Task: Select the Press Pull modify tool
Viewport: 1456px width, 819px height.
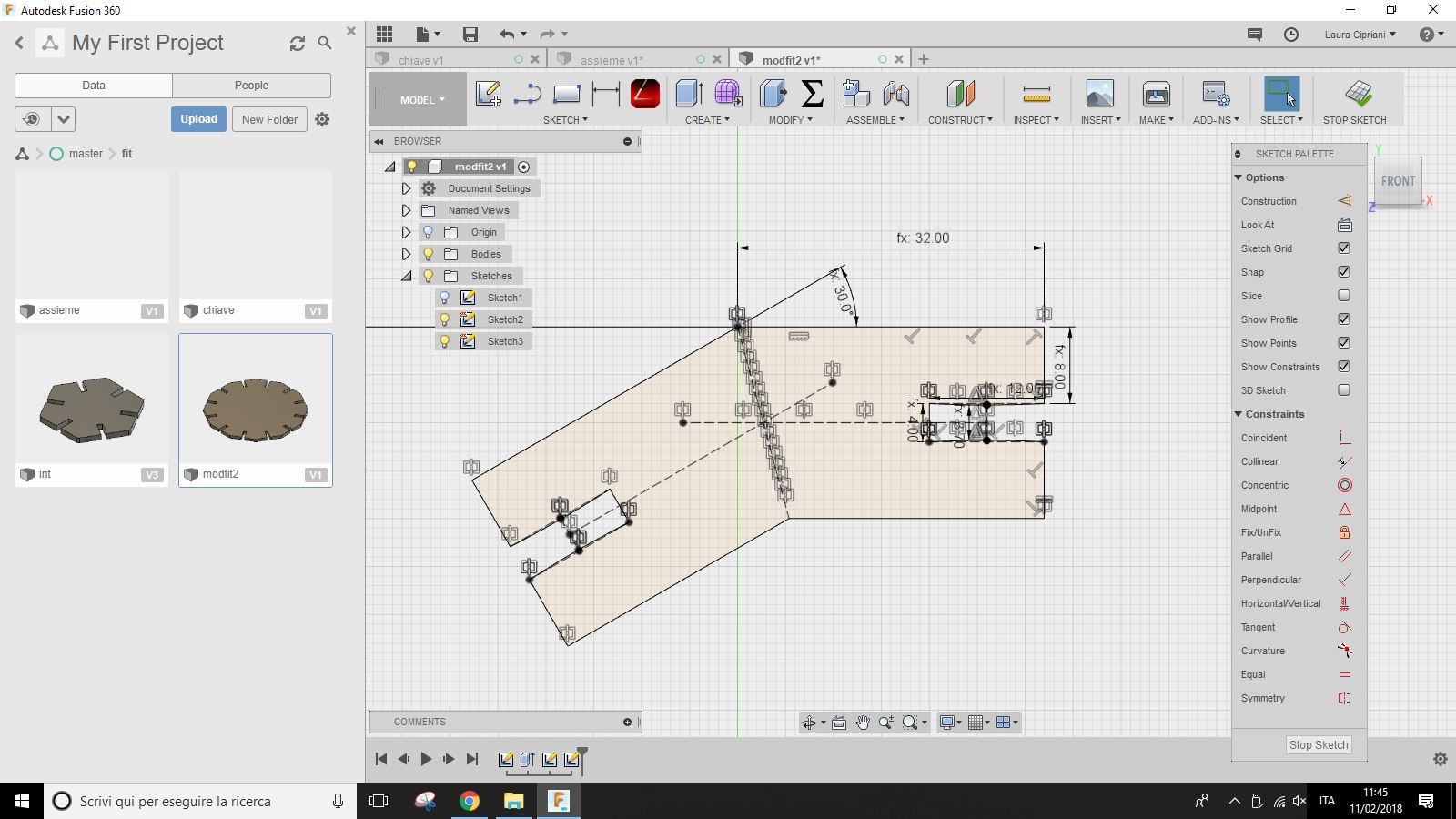Action: [773, 94]
